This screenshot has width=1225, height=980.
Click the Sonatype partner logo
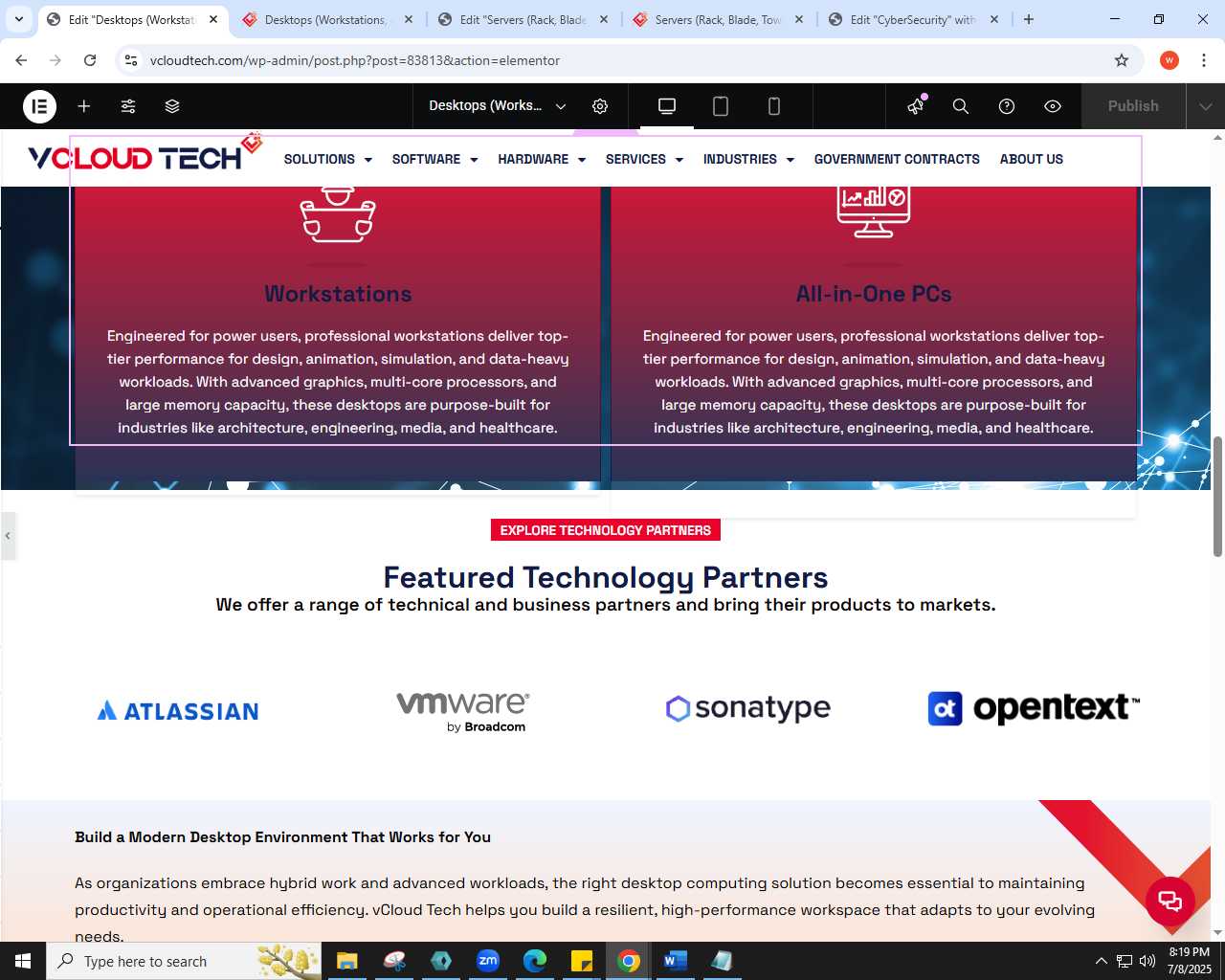pos(748,708)
